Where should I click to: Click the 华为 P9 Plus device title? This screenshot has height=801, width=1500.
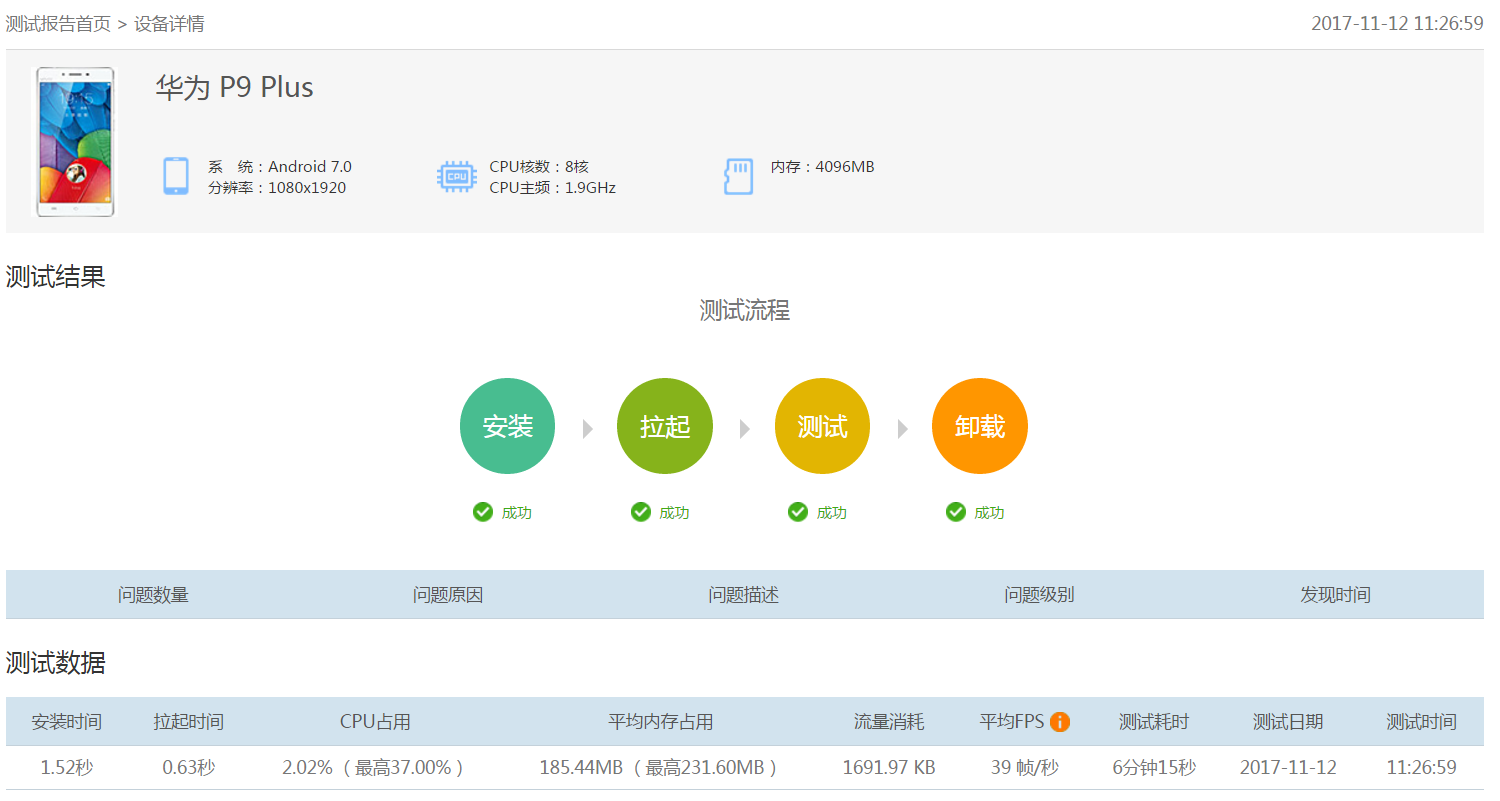235,88
